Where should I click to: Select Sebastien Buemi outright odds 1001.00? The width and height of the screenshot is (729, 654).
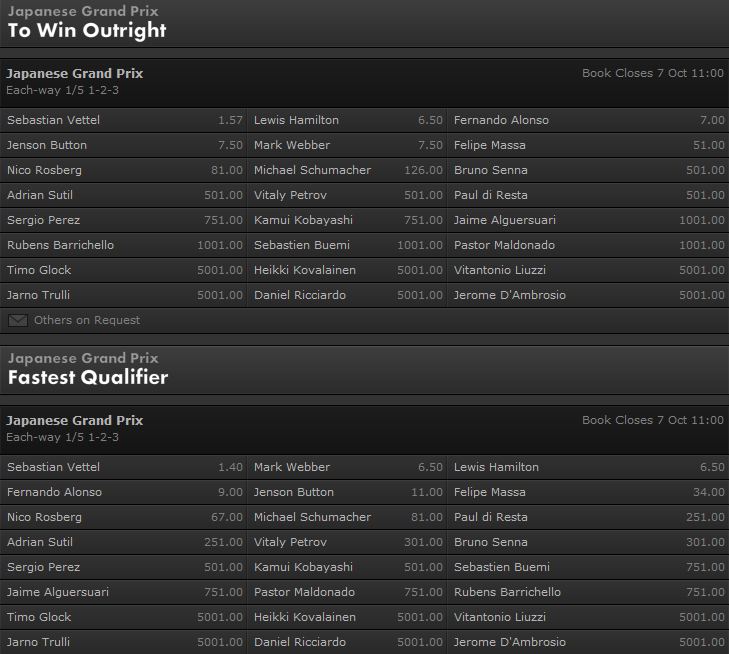347,245
